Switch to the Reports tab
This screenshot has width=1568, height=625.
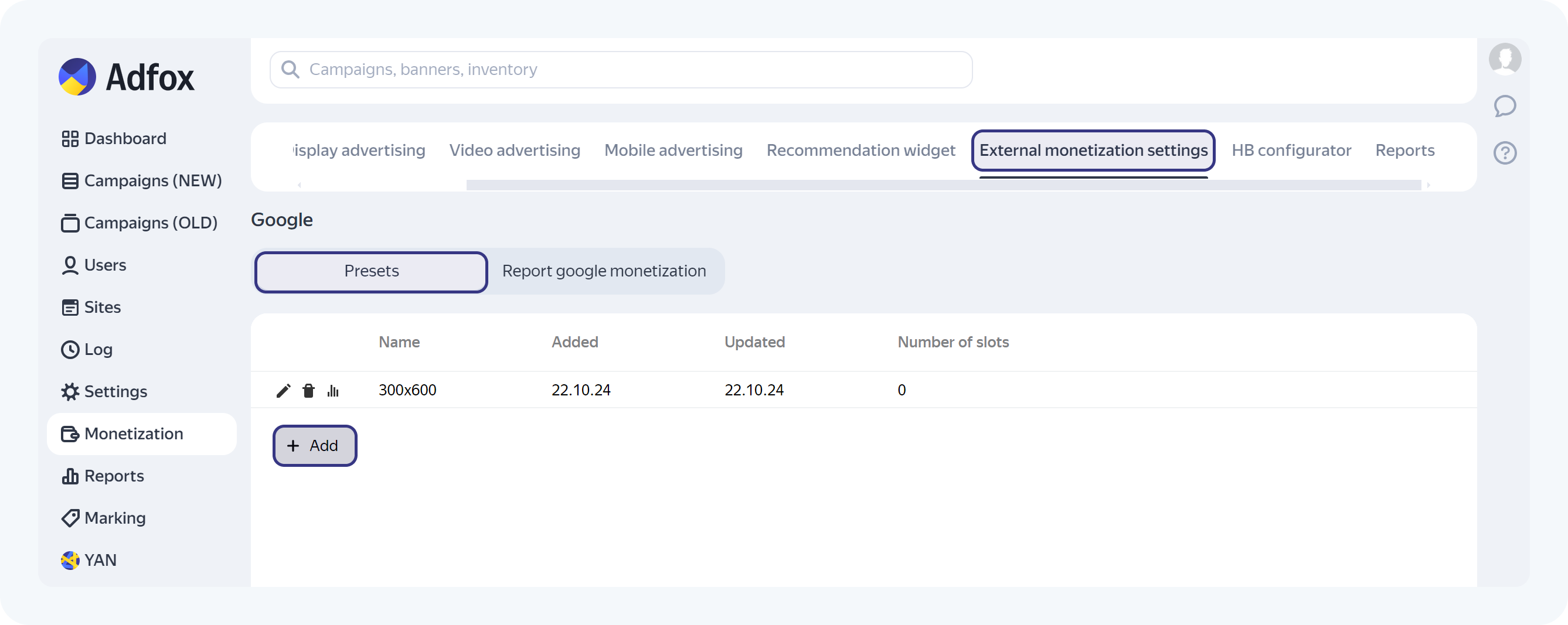tap(1405, 150)
